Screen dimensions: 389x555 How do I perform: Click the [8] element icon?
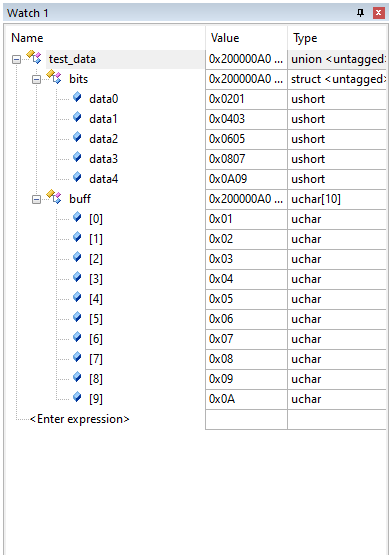click(x=77, y=377)
